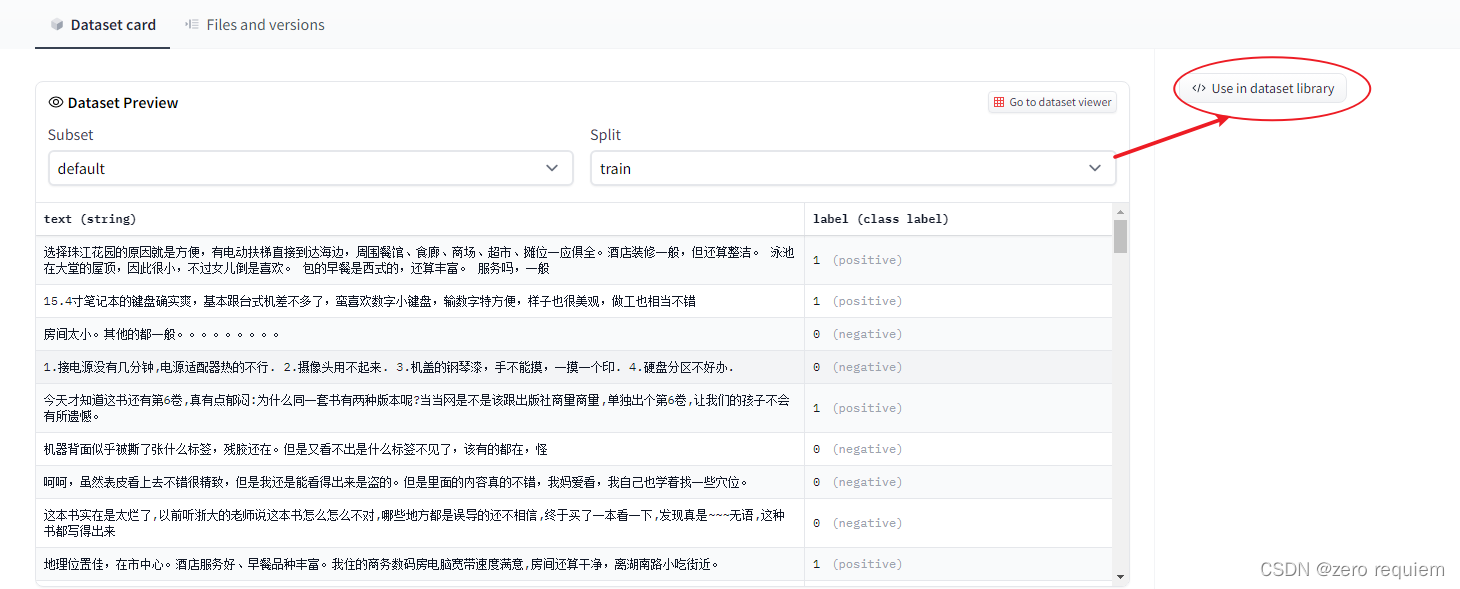Open the Files and versions tab
This screenshot has height=589, width=1460.
pyautogui.click(x=255, y=25)
